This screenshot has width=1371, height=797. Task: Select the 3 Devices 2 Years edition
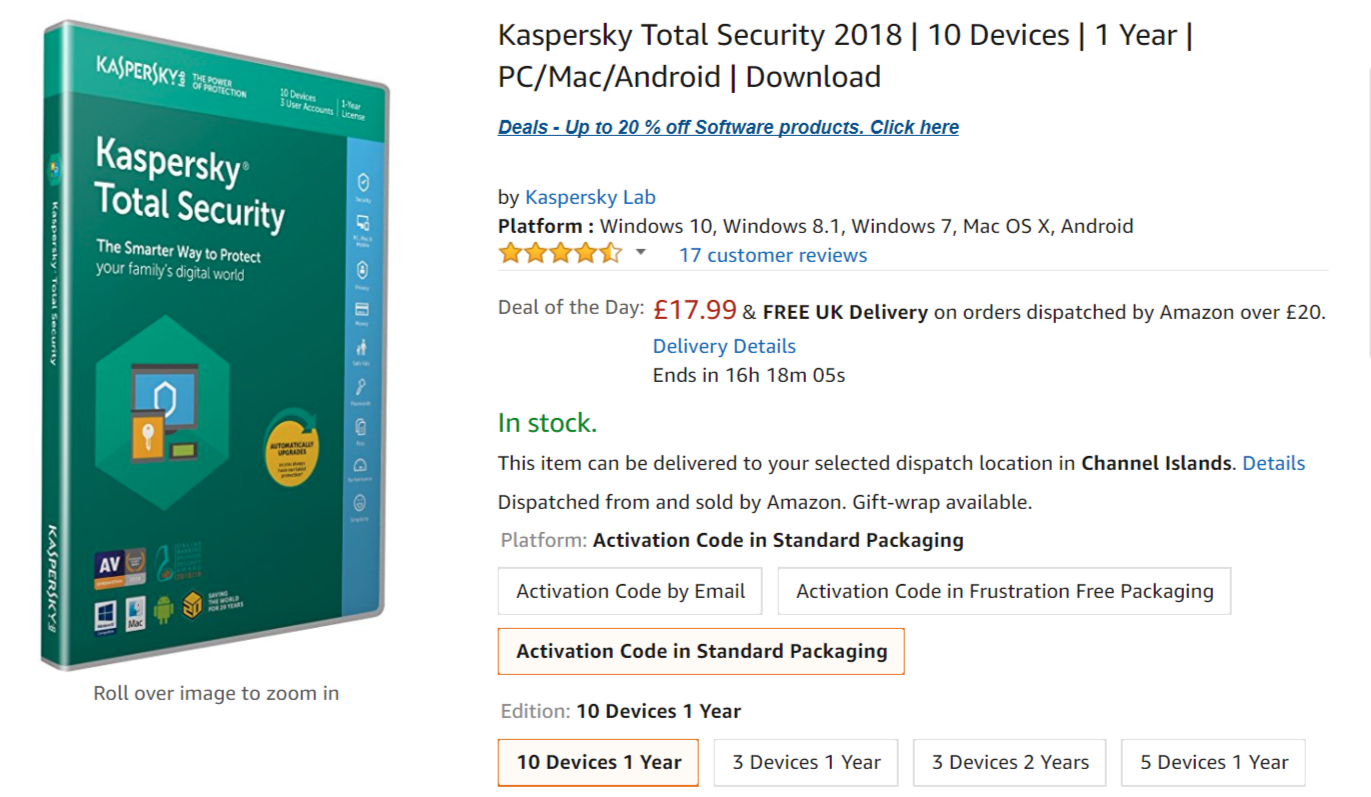point(1009,762)
